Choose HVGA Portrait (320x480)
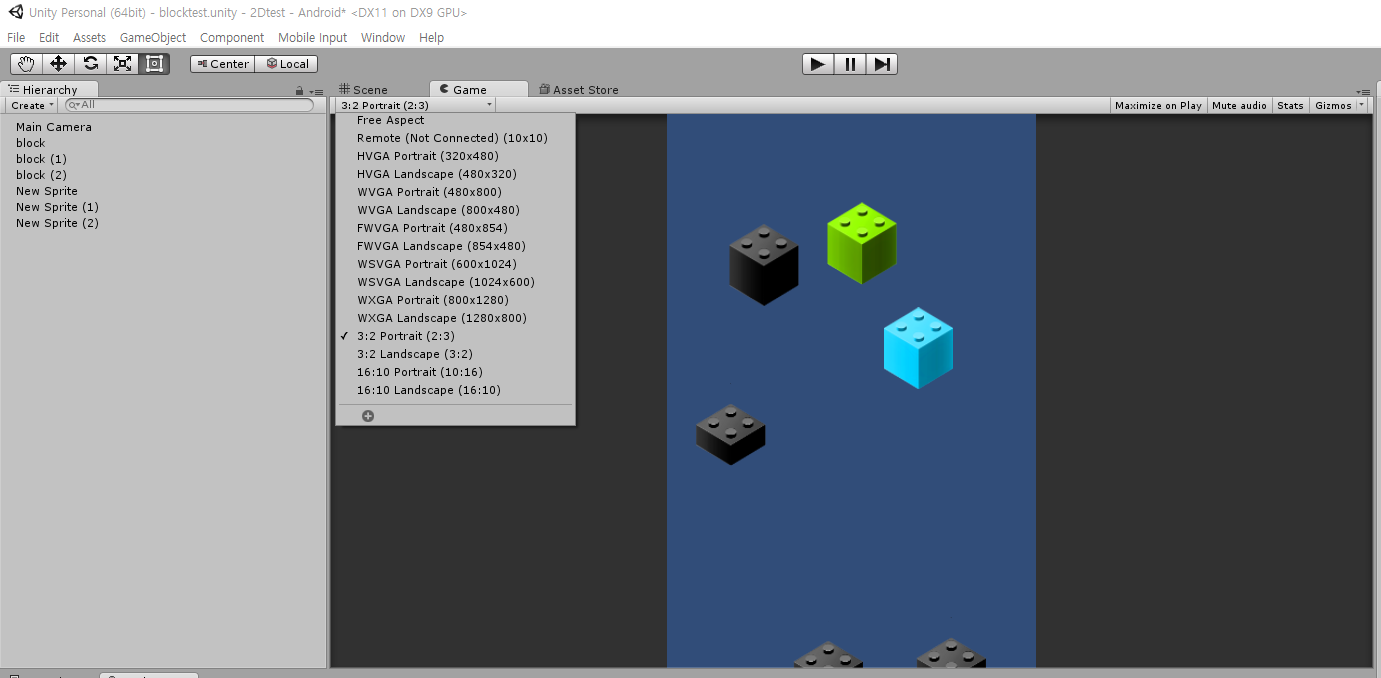 [455, 156]
